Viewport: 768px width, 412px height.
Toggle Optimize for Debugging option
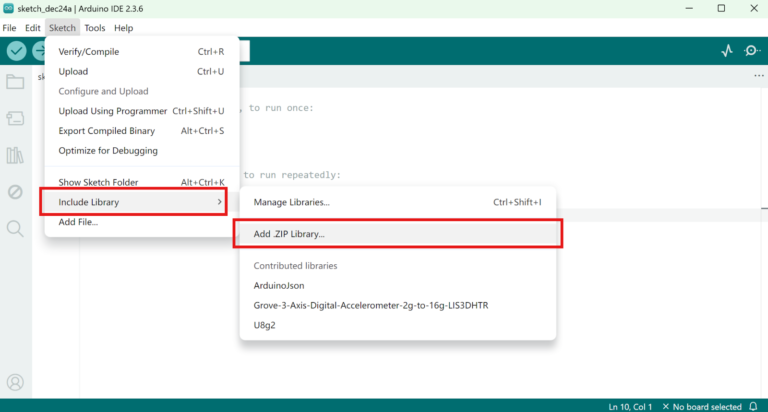(x=108, y=151)
